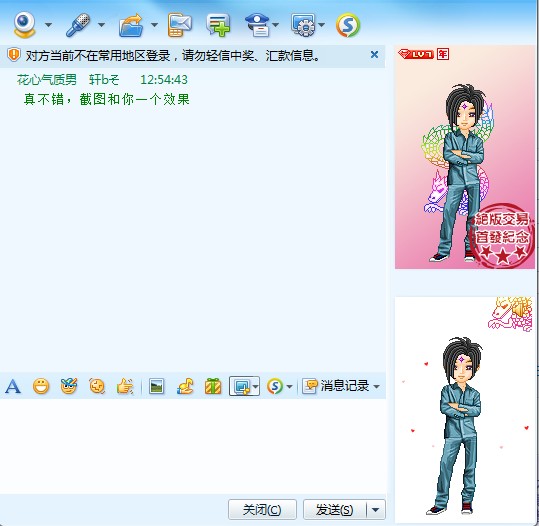Click the 关闭(C) button
The width and height of the screenshot is (539, 526).
tap(262, 509)
